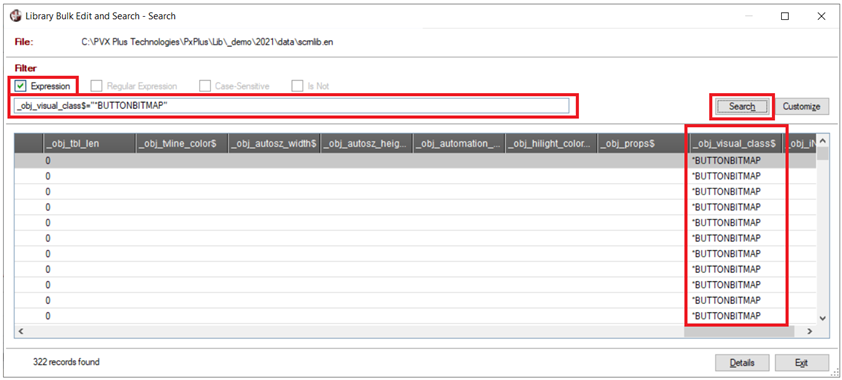Click the horizontal scrollbar right arrow

pyautogui.click(x=810, y=332)
